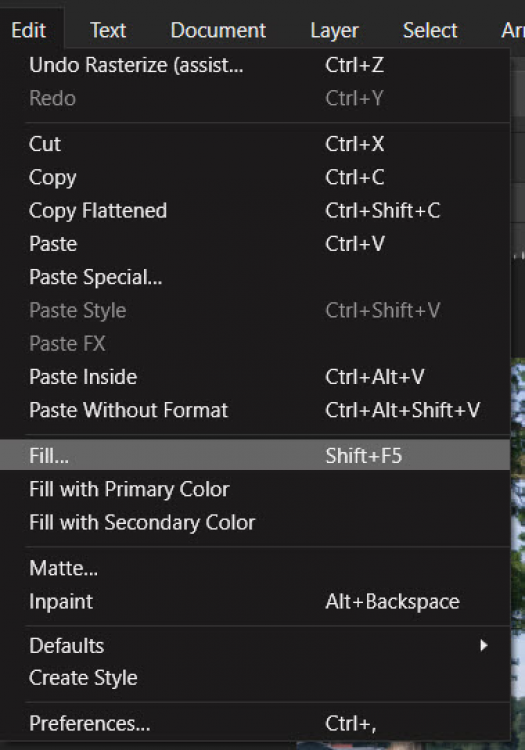Screen dimensions: 525x750
Task: Open the Edit menu
Action: click(x=29, y=31)
